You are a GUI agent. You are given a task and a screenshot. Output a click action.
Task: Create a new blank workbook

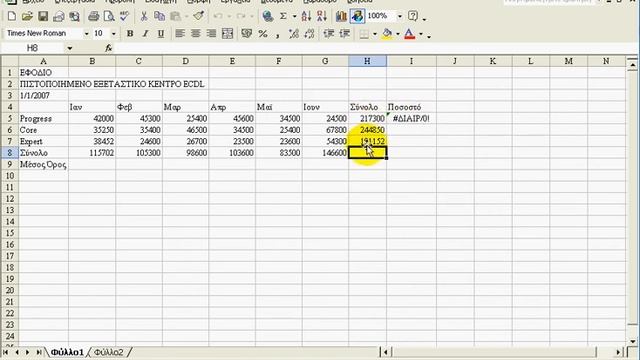[x=11, y=16]
